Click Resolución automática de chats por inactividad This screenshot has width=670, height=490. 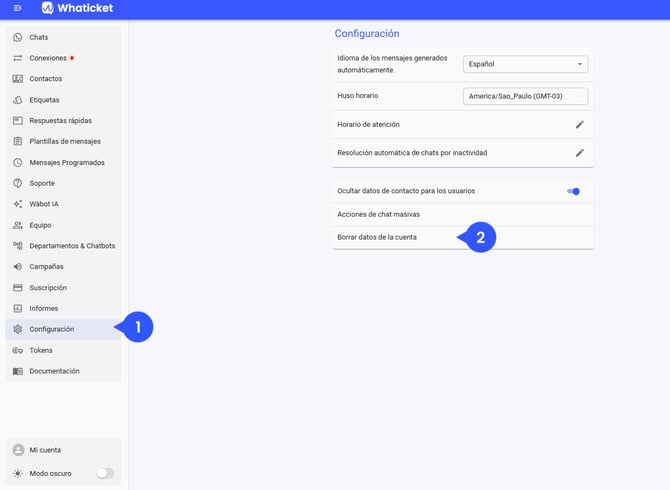412,153
